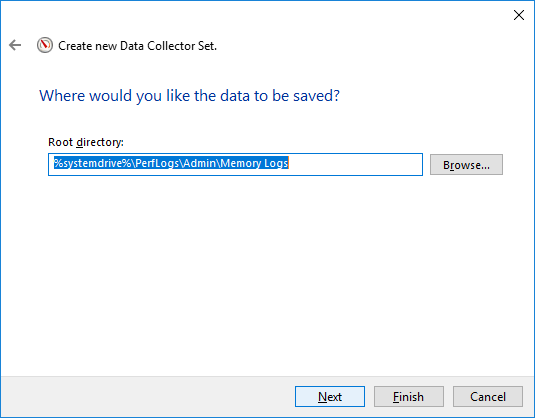Click the highlighted %systemdrive% path text

(x=171, y=163)
